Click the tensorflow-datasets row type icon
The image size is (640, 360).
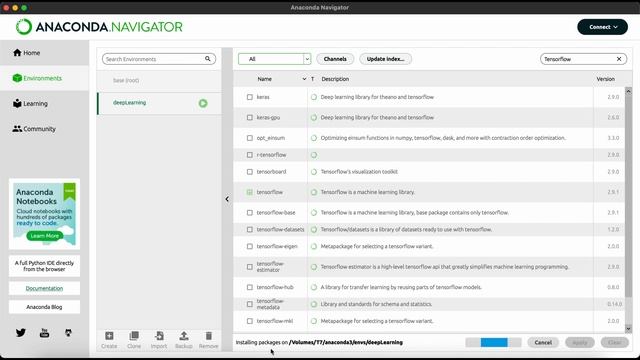313,230
